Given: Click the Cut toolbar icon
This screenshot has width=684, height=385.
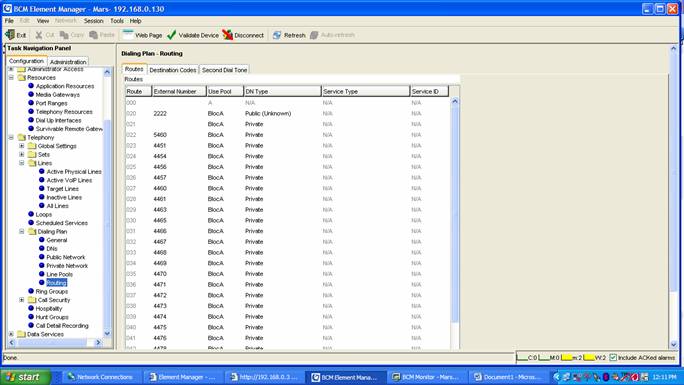Looking at the screenshot, I should [39, 35].
